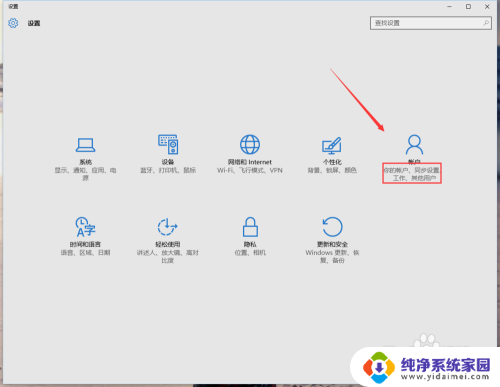Minimize the Settings window
Viewport: 500px width, 387px height.
click(x=450, y=6)
